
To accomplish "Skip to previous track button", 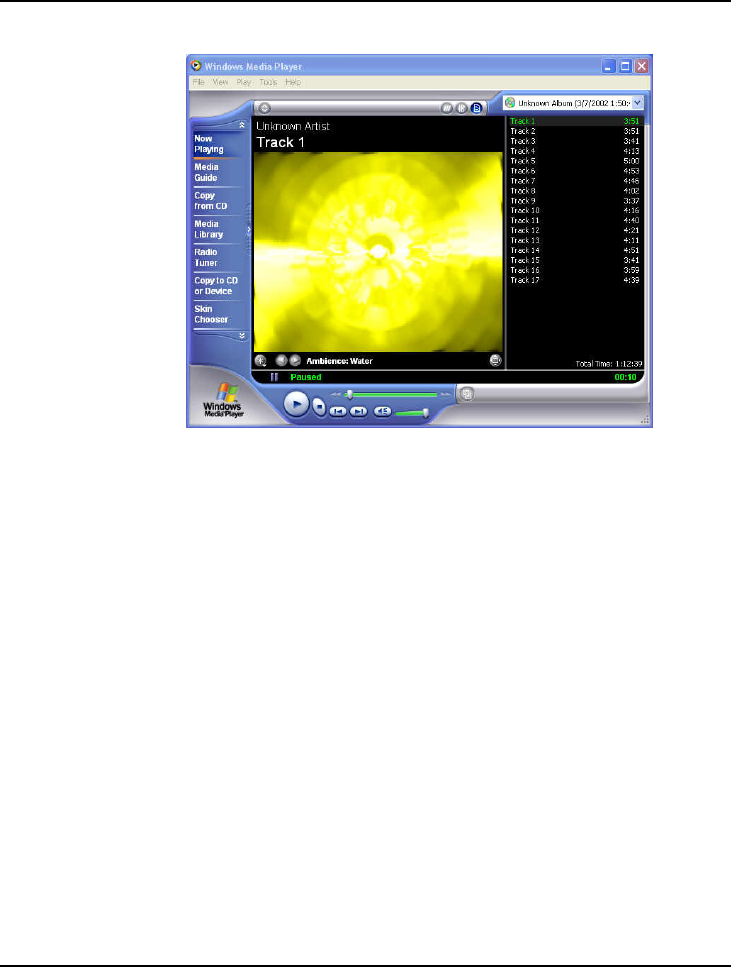I will (x=338, y=411).
